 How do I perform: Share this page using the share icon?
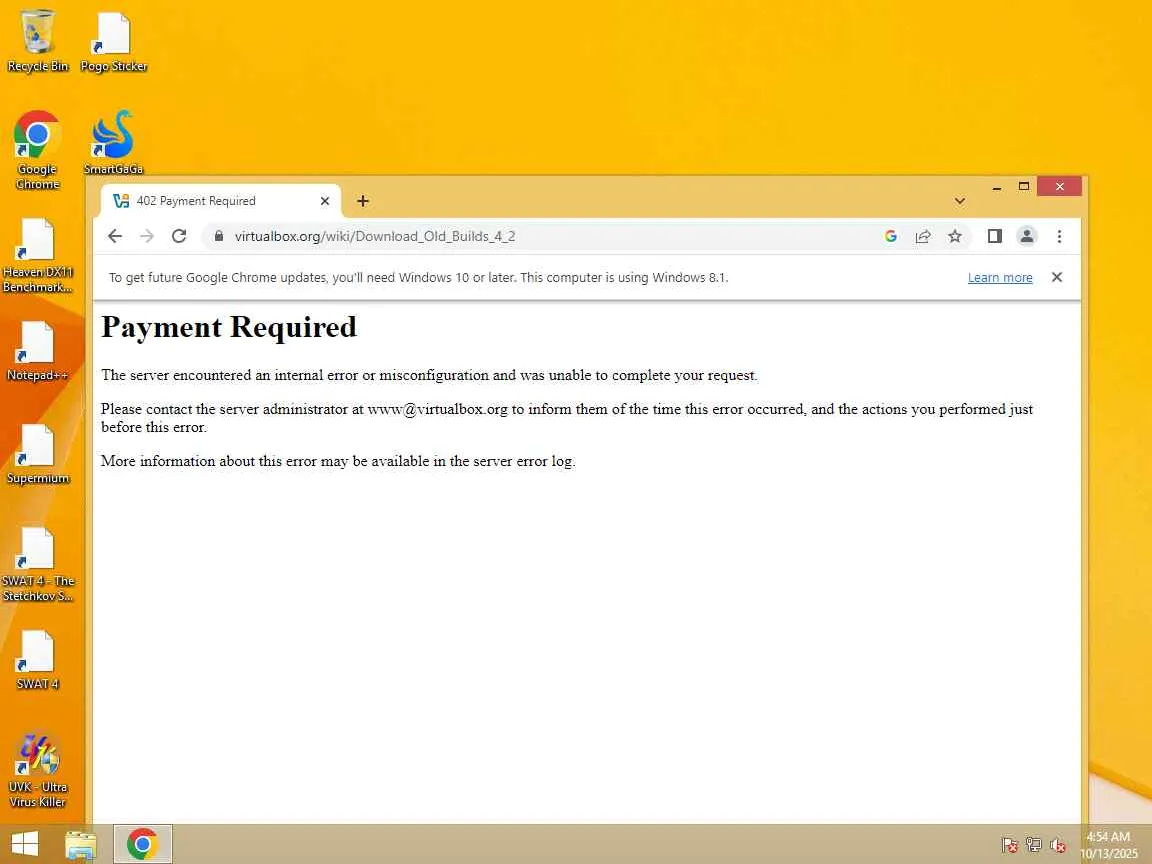923,236
